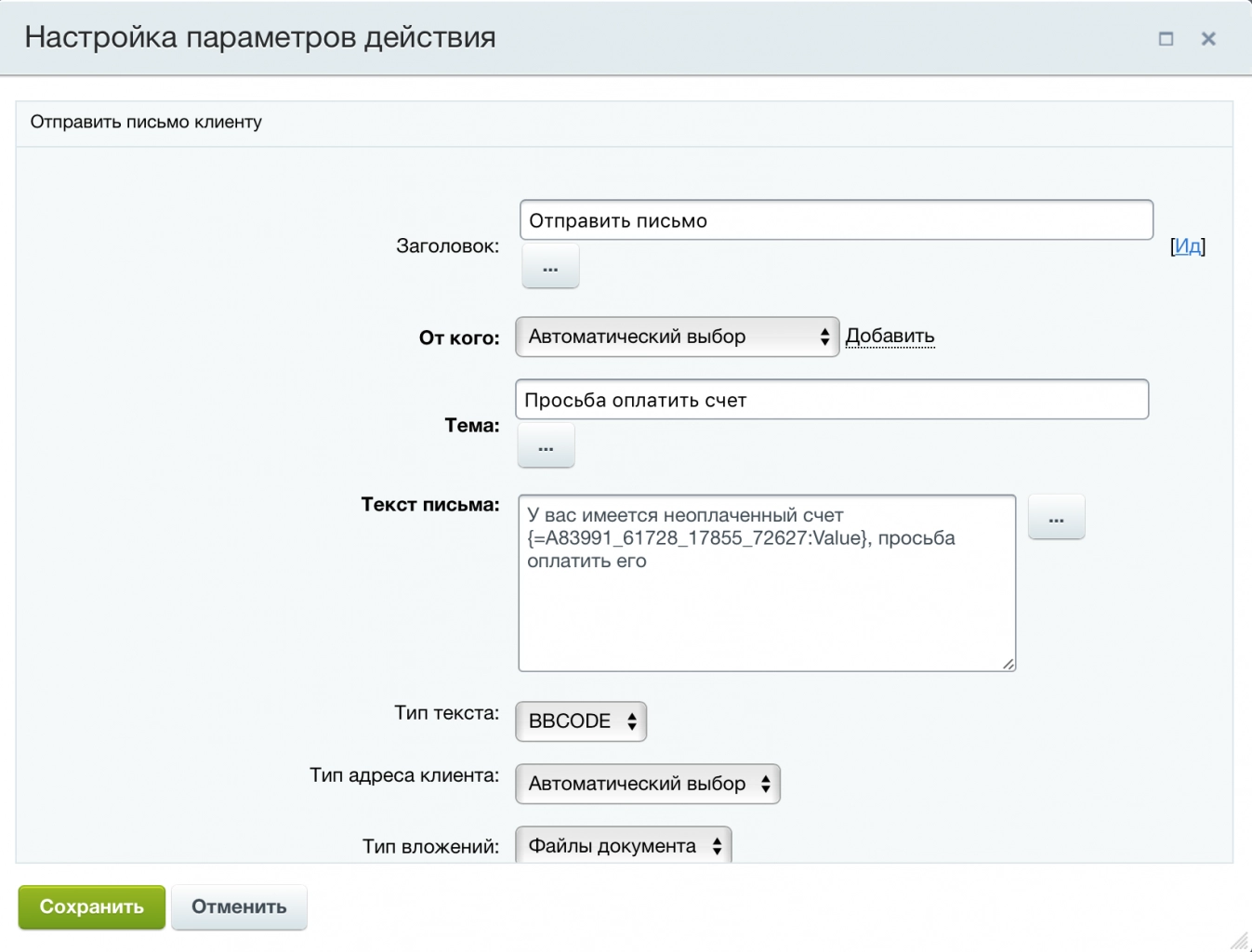The width and height of the screenshot is (1252, 952).
Task: Click the textarea resize handle
Action: (1008, 663)
